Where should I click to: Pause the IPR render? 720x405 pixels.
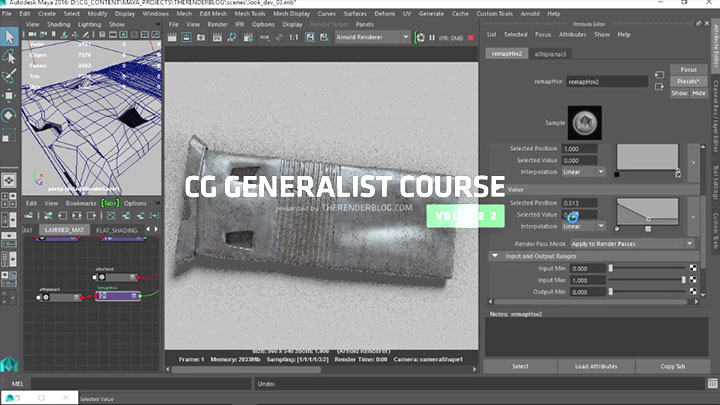432,38
